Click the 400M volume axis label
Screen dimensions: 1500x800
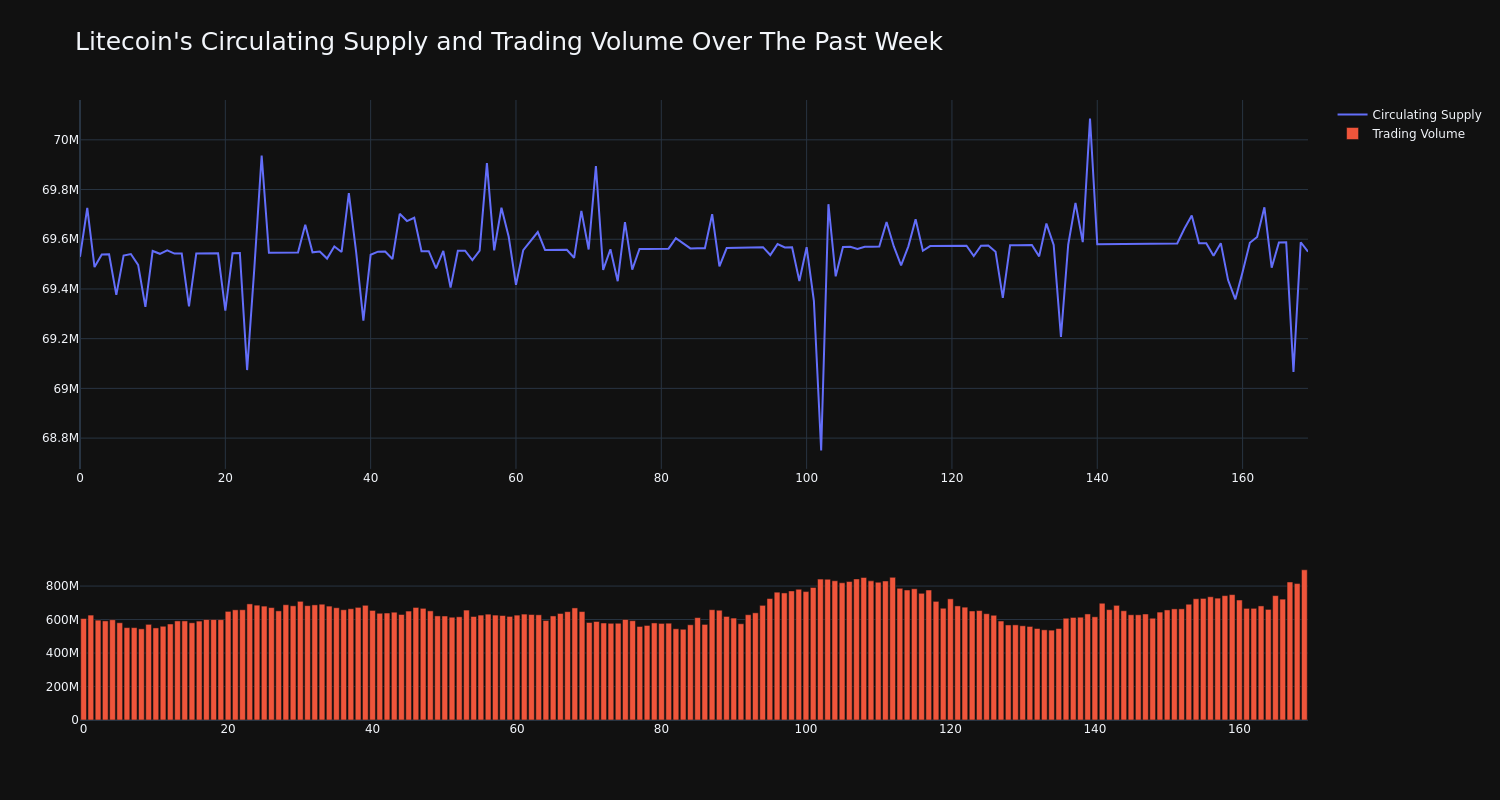click(x=62, y=653)
